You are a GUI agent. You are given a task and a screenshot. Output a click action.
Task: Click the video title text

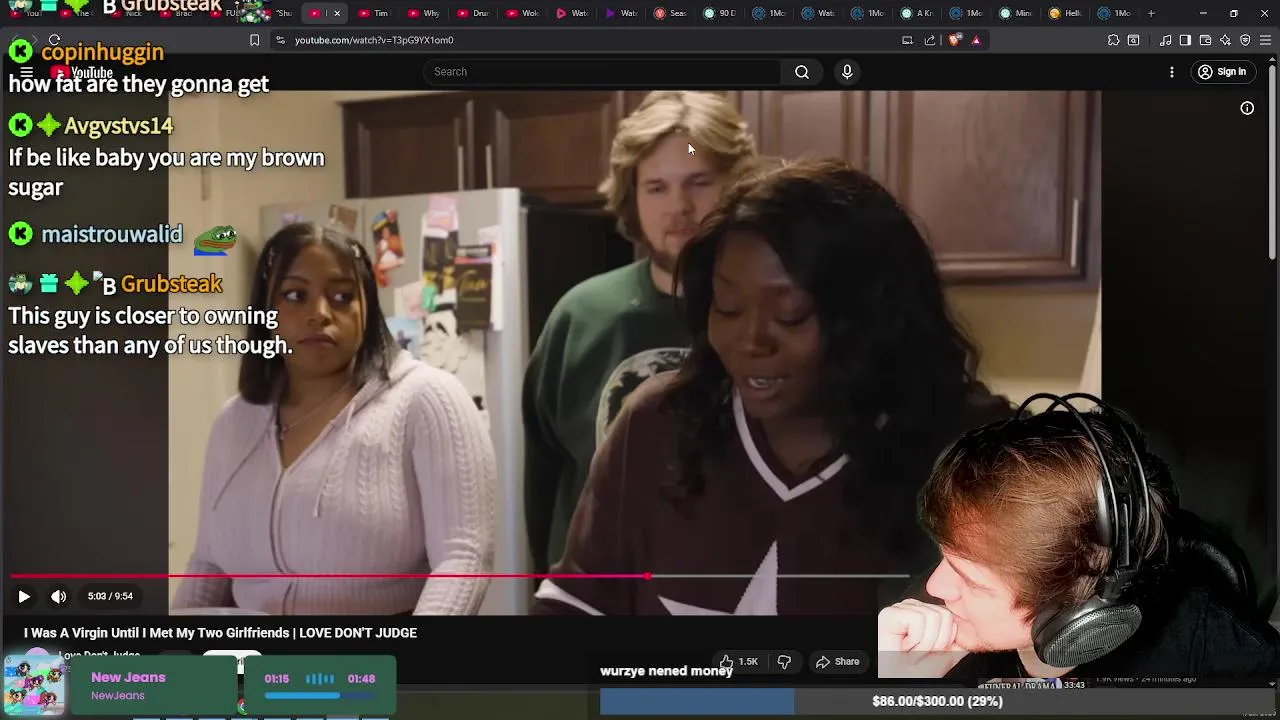coord(220,633)
